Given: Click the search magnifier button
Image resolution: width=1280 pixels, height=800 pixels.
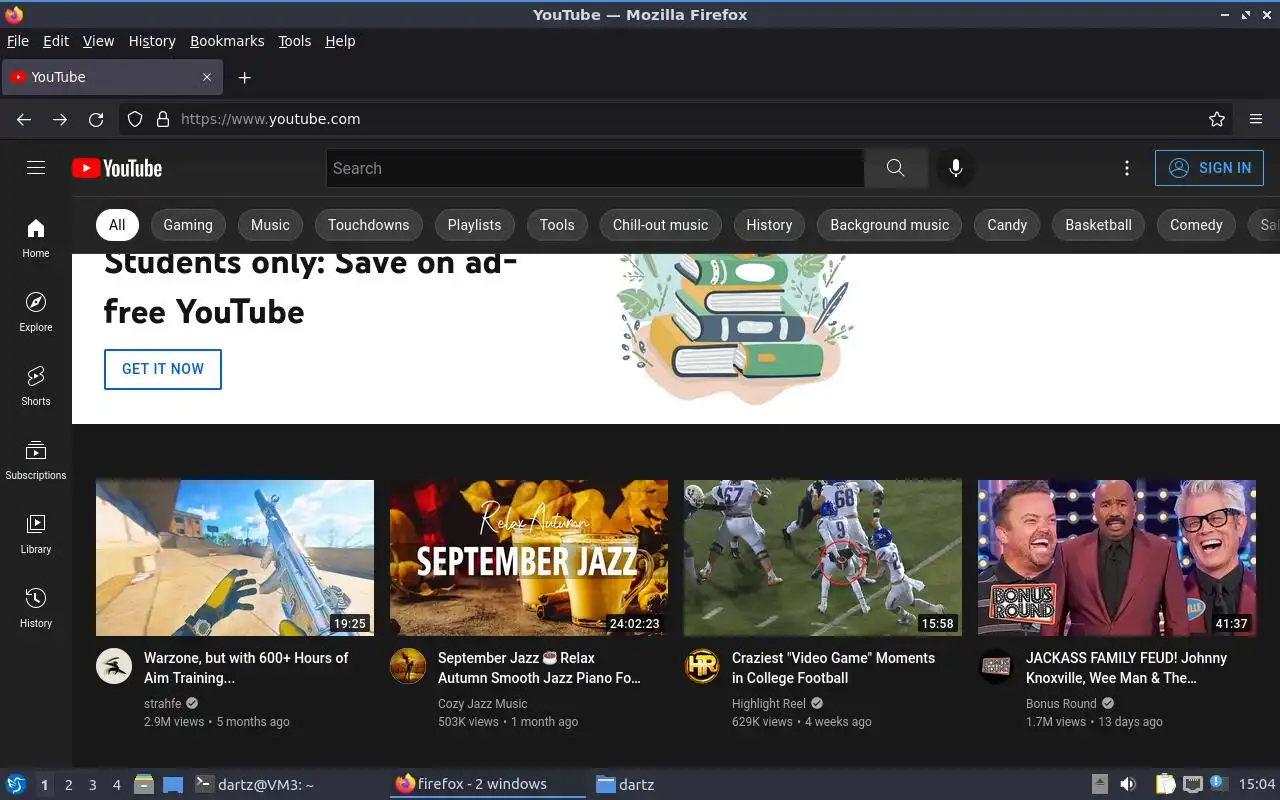Looking at the screenshot, I should [x=895, y=168].
